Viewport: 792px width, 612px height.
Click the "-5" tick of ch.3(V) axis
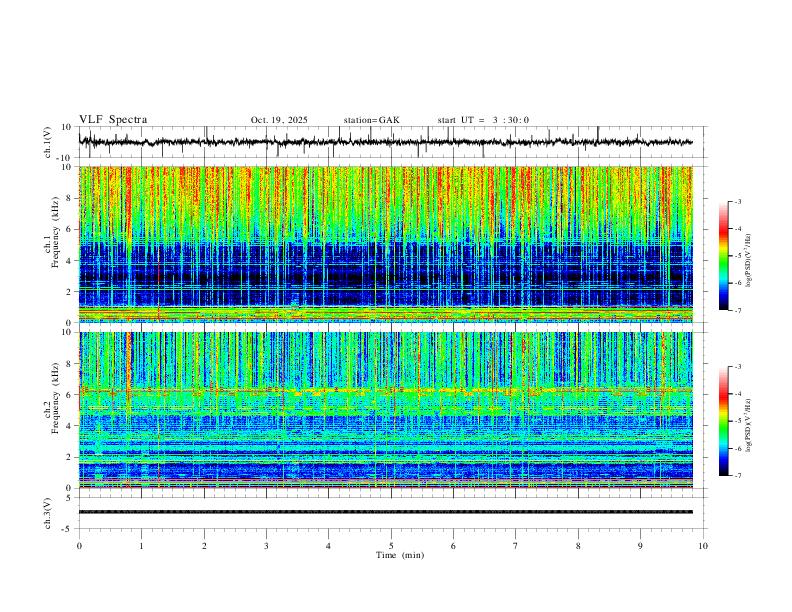68,529
